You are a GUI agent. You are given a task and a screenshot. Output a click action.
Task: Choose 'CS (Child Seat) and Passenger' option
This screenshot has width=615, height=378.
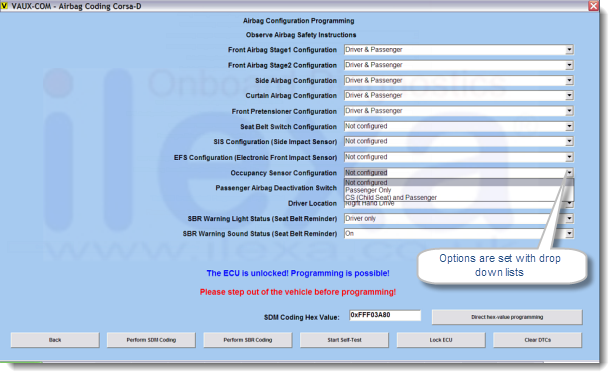459,198
